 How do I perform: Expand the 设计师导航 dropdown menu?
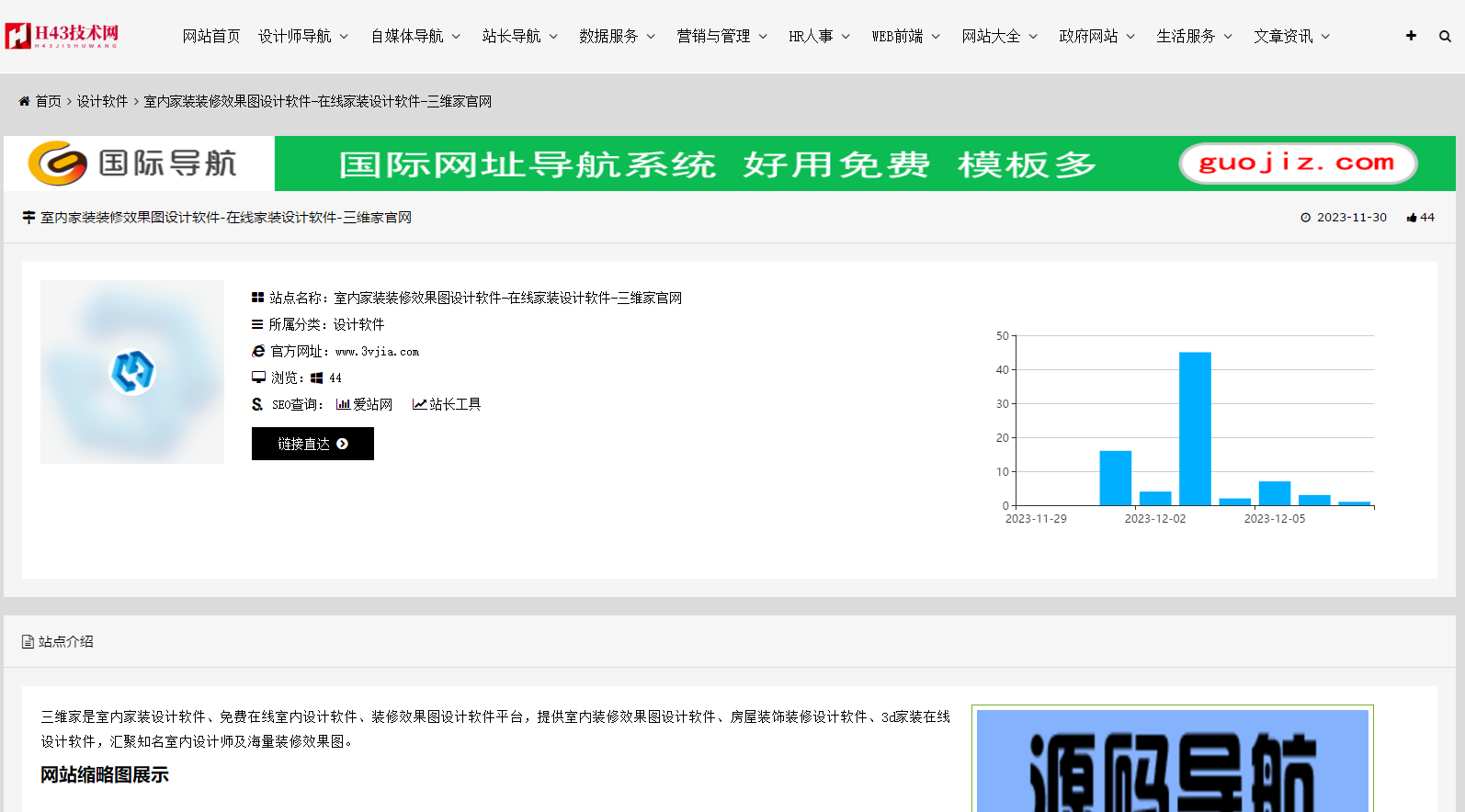(303, 37)
